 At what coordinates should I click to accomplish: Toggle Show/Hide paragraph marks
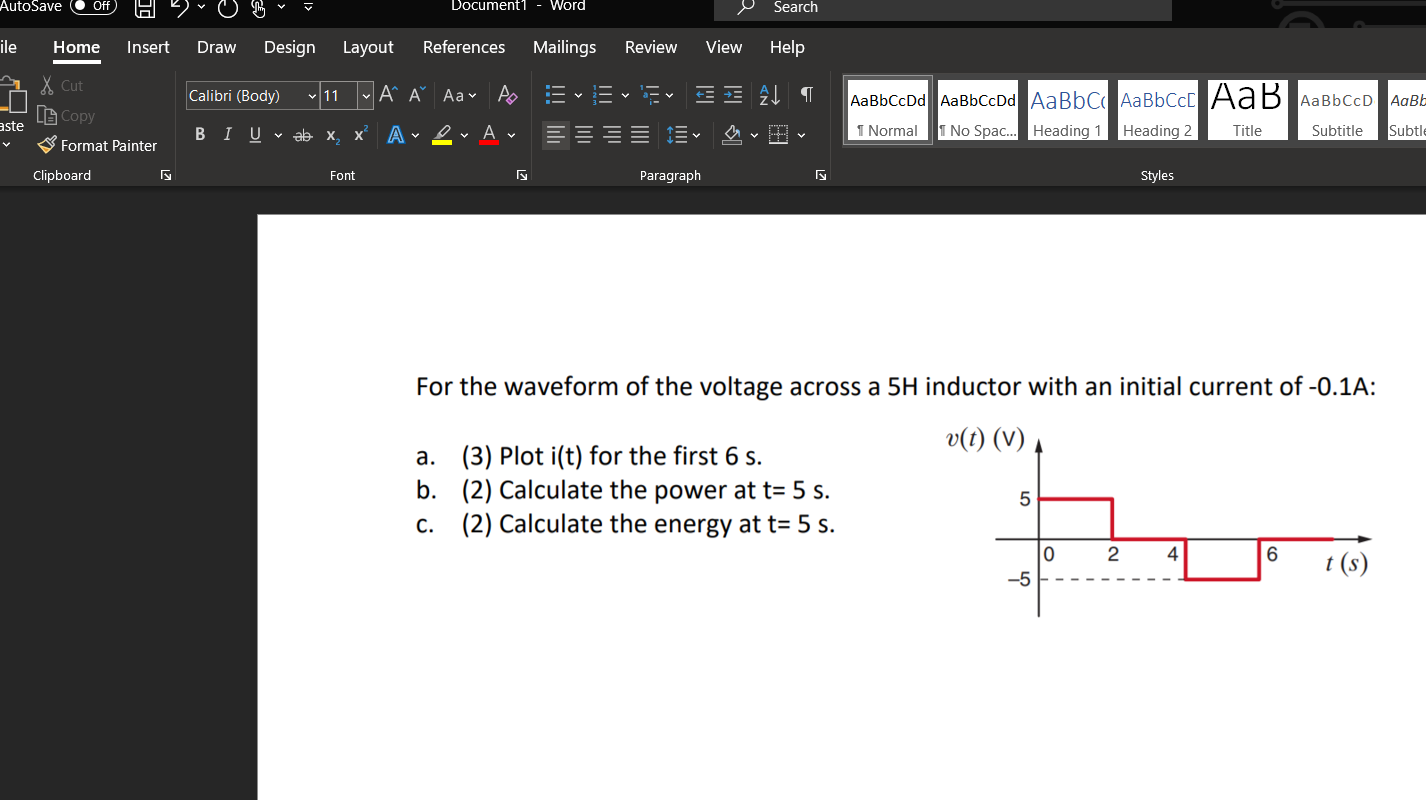806,95
